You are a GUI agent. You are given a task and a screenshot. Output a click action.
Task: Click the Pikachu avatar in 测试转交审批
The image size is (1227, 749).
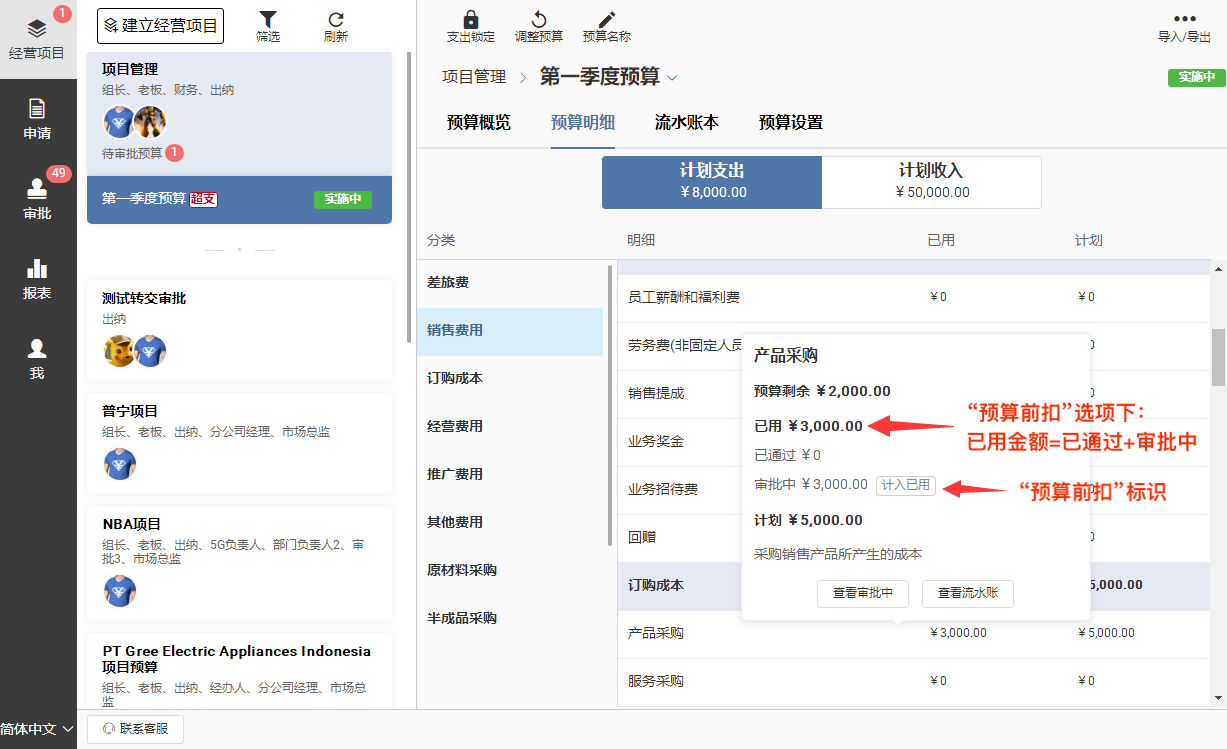tap(120, 351)
